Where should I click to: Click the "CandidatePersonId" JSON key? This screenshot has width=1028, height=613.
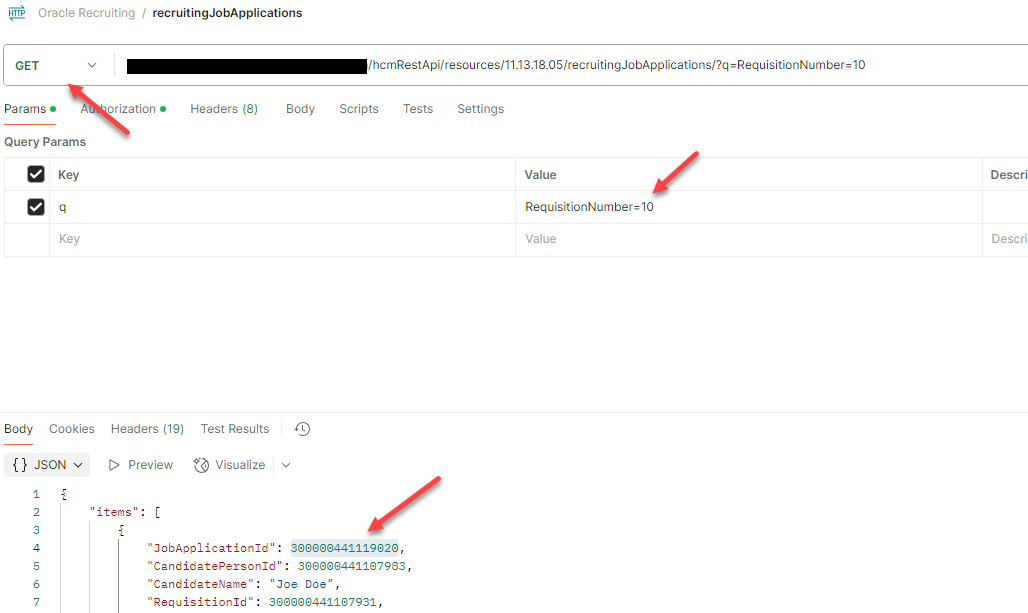point(214,566)
